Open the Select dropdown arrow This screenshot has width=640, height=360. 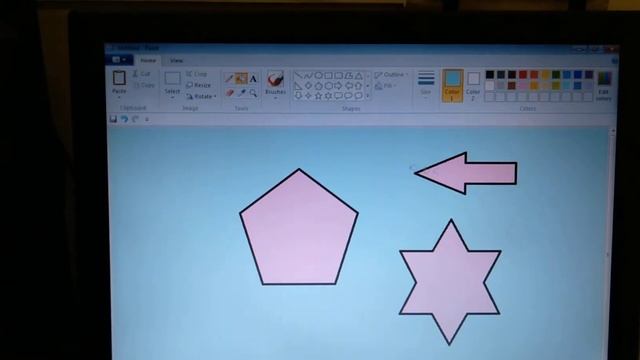172,98
